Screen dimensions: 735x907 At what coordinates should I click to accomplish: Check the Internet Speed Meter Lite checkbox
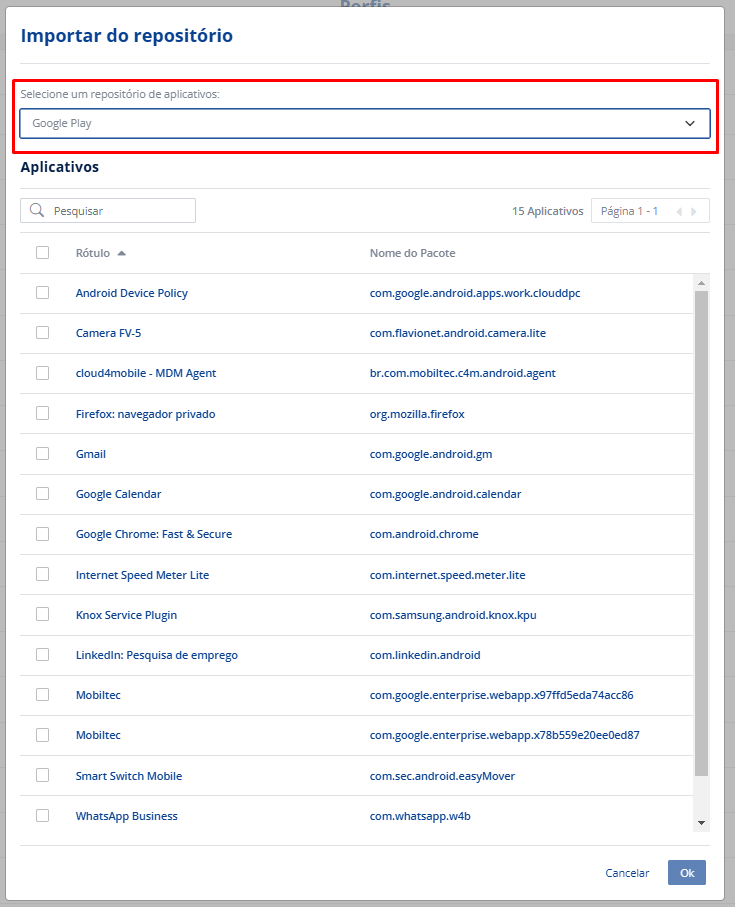coord(42,574)
